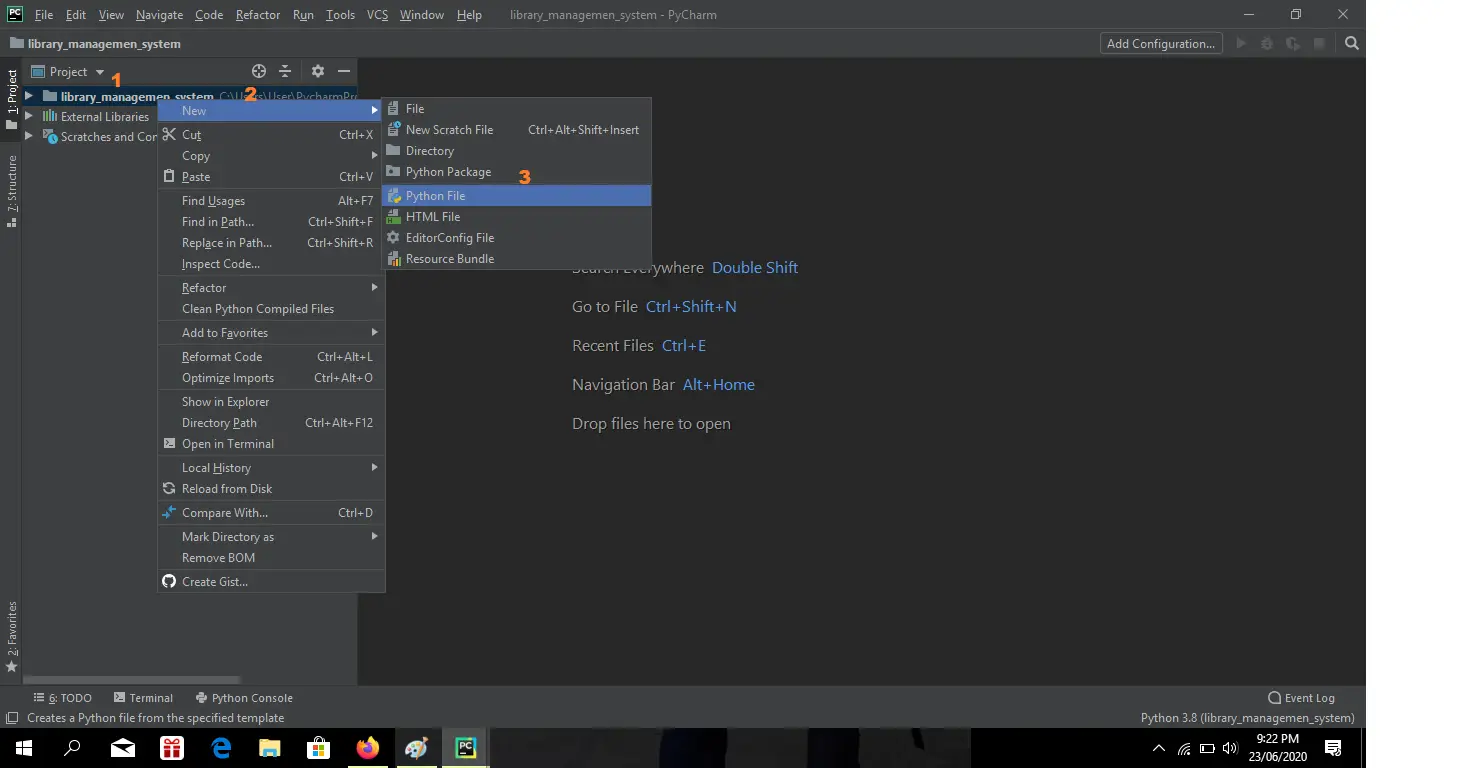Open Firefox from the Windows taskbar
1476x768 pixels.
point(368,748)
